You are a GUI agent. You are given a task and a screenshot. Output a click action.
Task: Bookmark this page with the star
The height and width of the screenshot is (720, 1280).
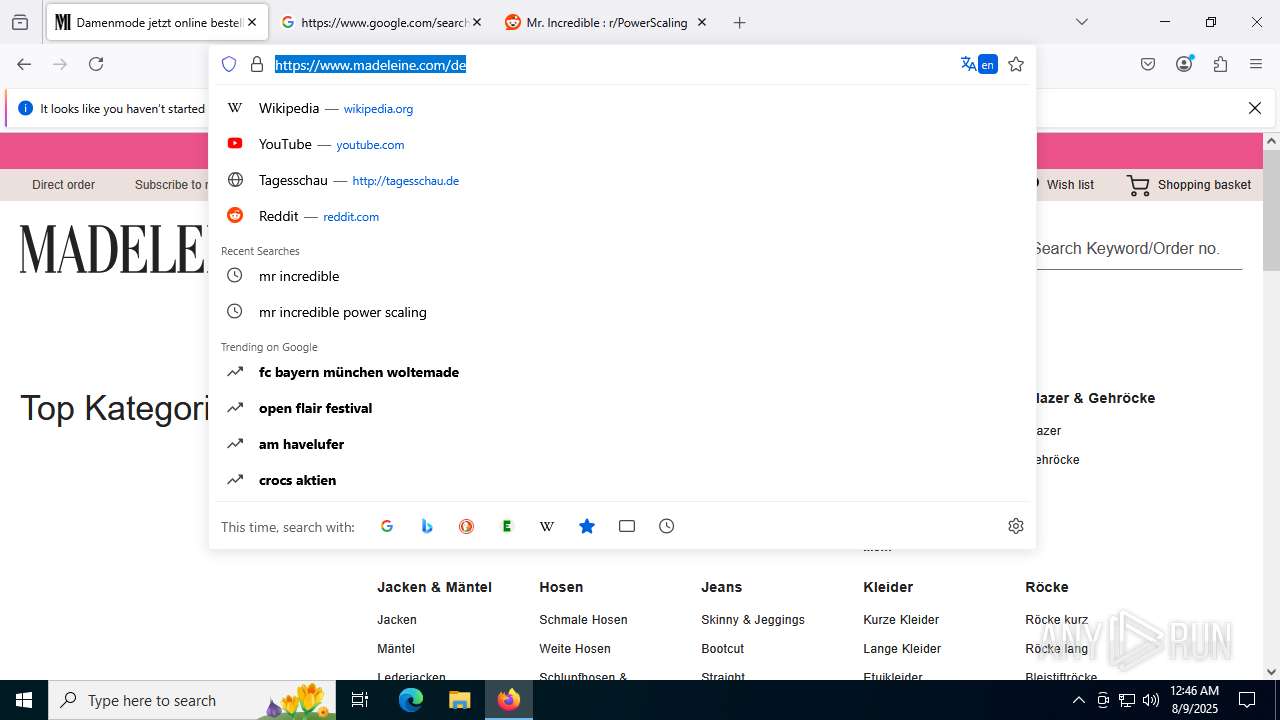pyautogui.click(x=1016, y=64)
